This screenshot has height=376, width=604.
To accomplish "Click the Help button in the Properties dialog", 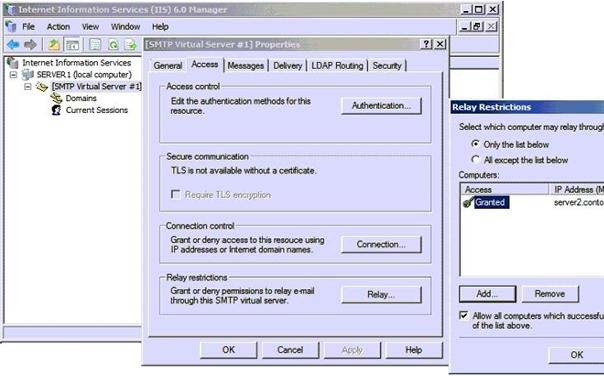I will pos(414,350).
